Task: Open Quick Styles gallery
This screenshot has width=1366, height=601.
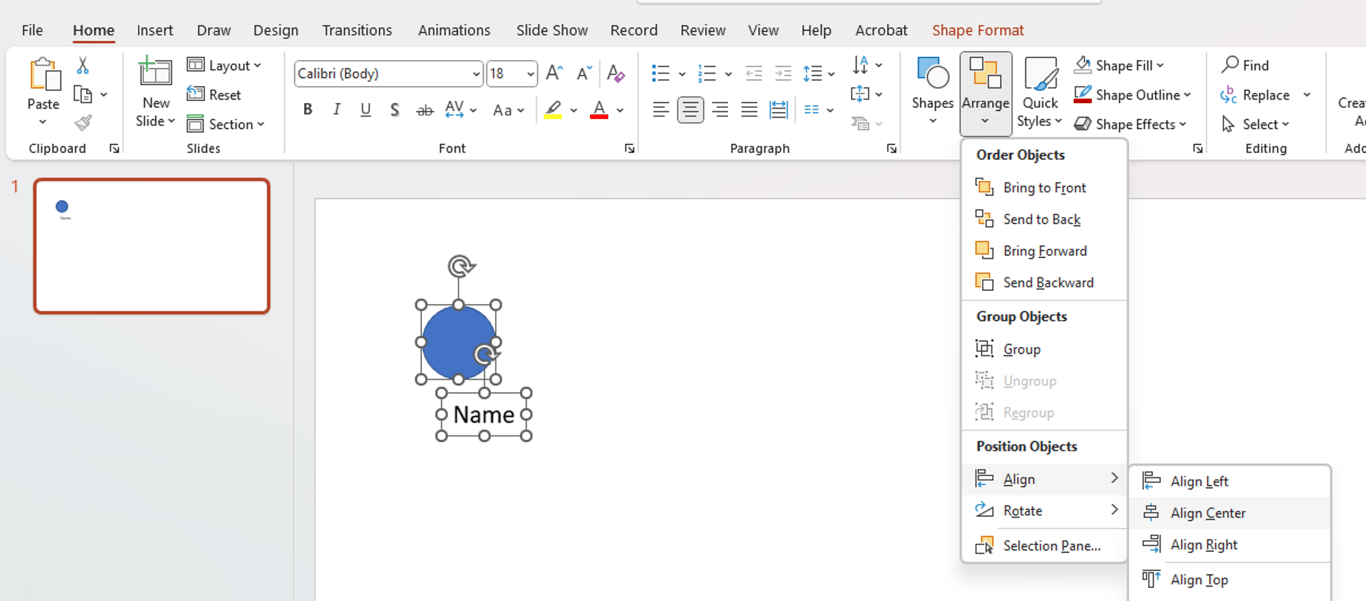Action: 1040,91
